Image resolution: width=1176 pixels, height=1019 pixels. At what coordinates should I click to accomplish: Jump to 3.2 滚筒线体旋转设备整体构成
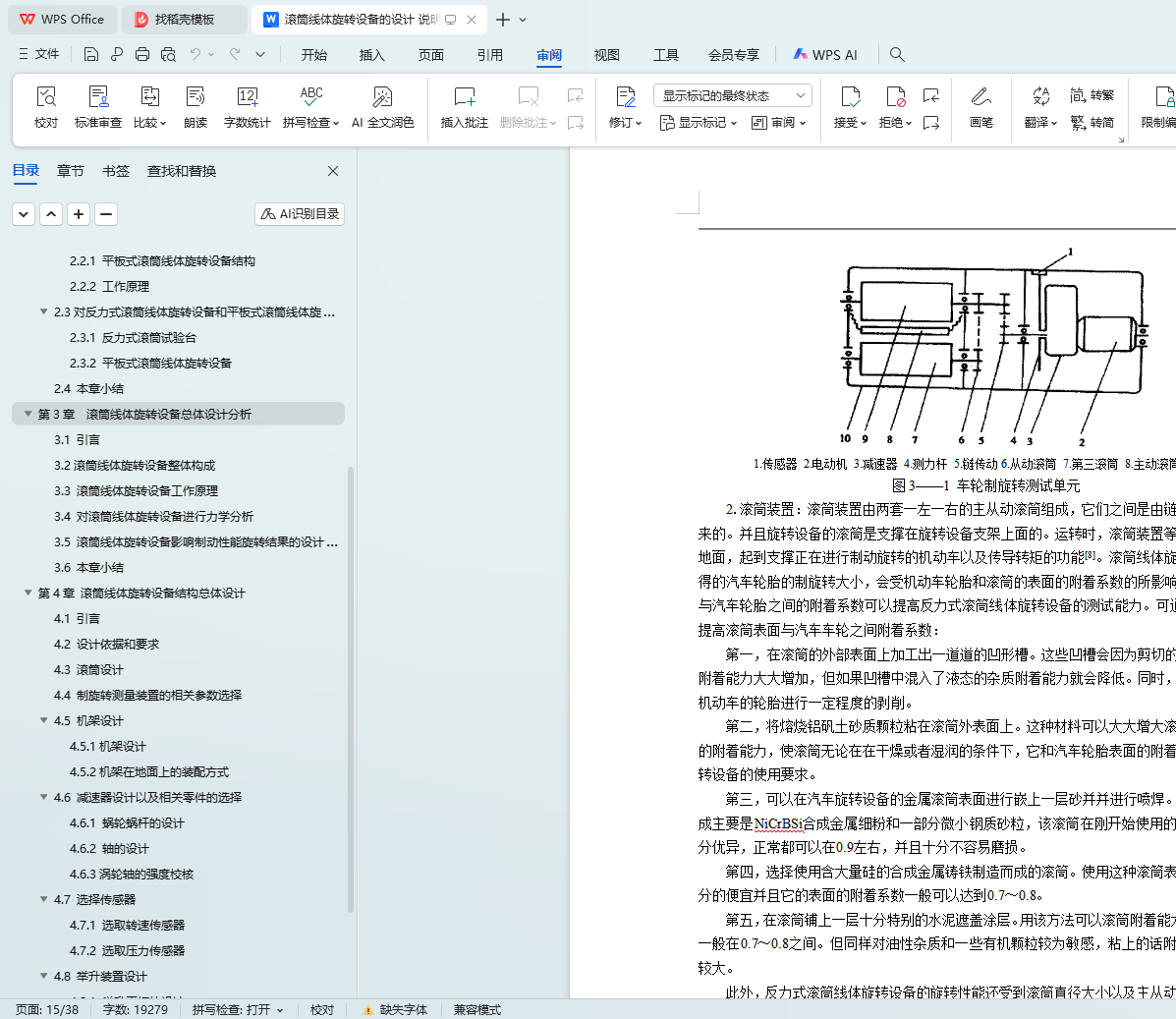coord(135,465)
